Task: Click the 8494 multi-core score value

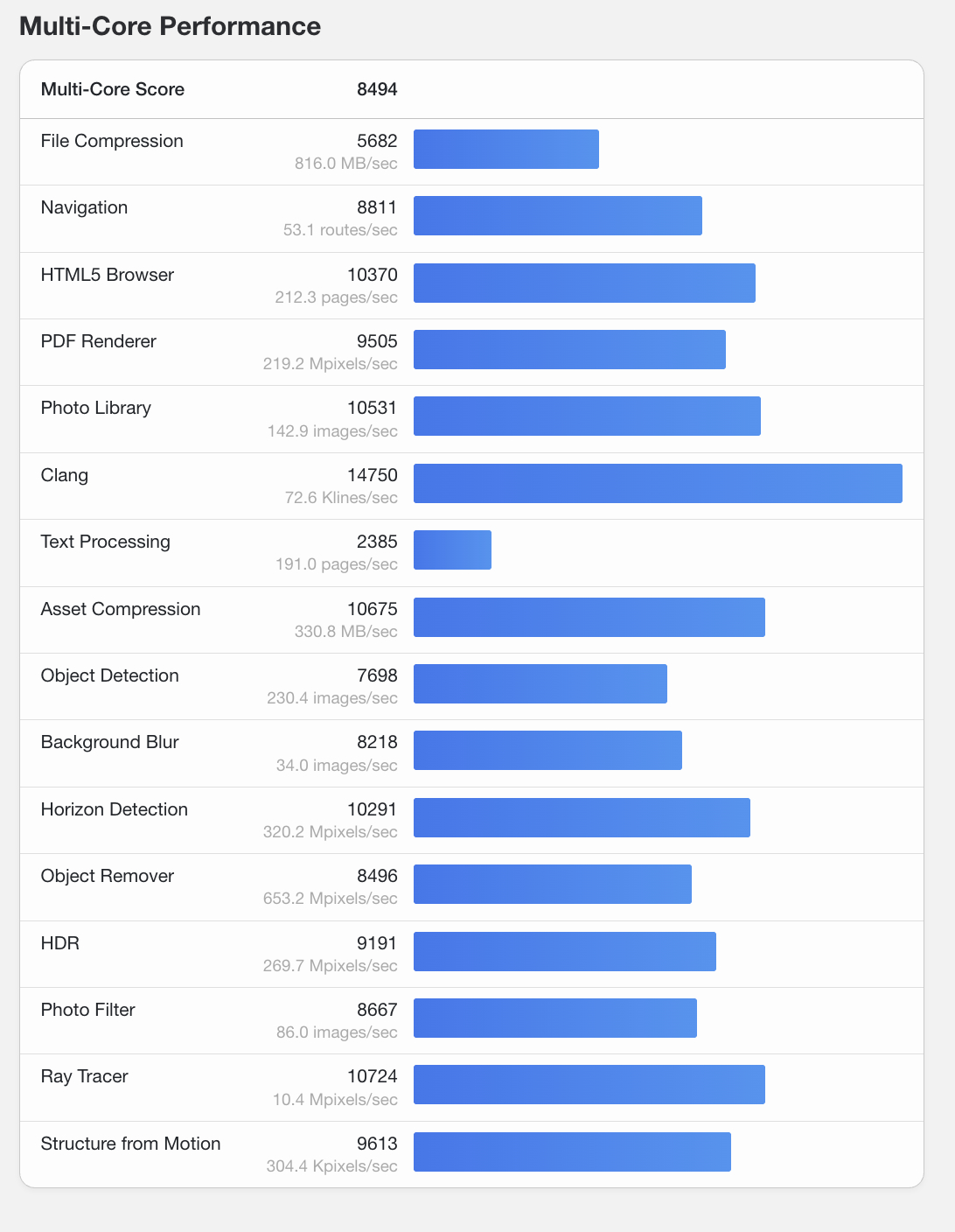Action: [377, 89]
